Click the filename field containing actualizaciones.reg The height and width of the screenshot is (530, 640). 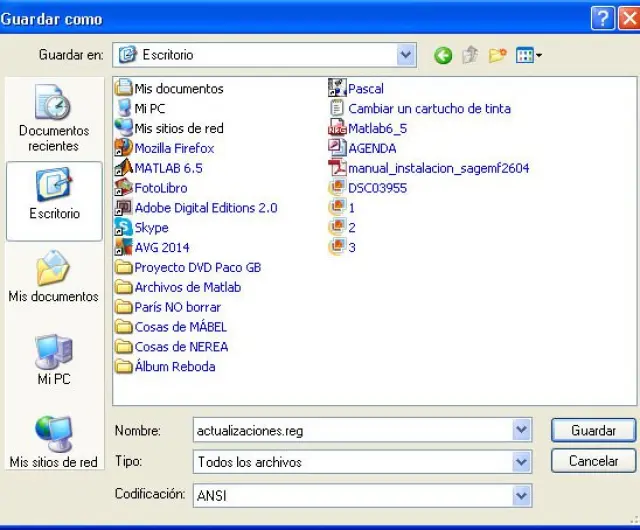point(350,430)
